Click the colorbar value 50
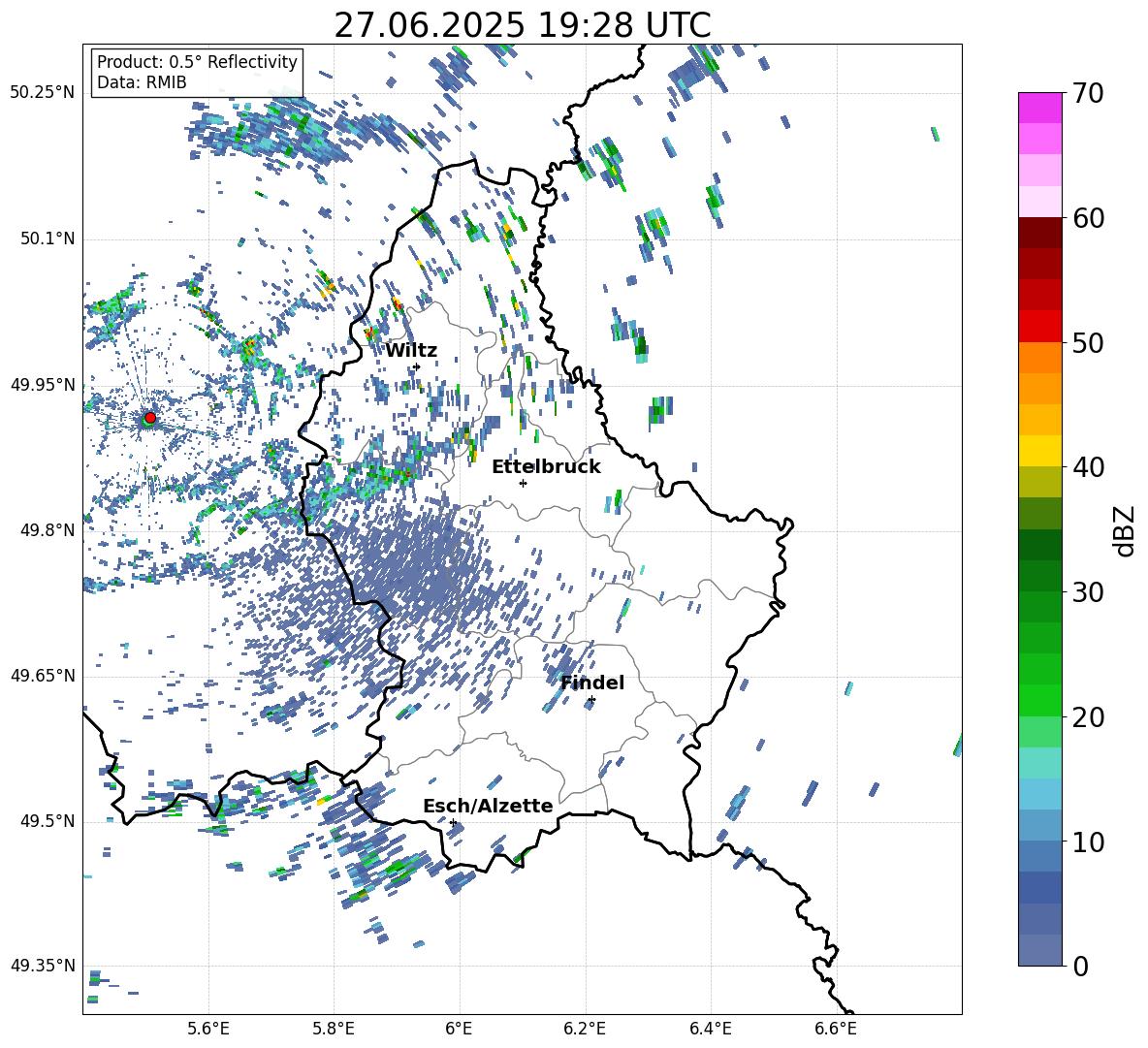Viewport: 1148px width, 1048px height. (1088, 342)
